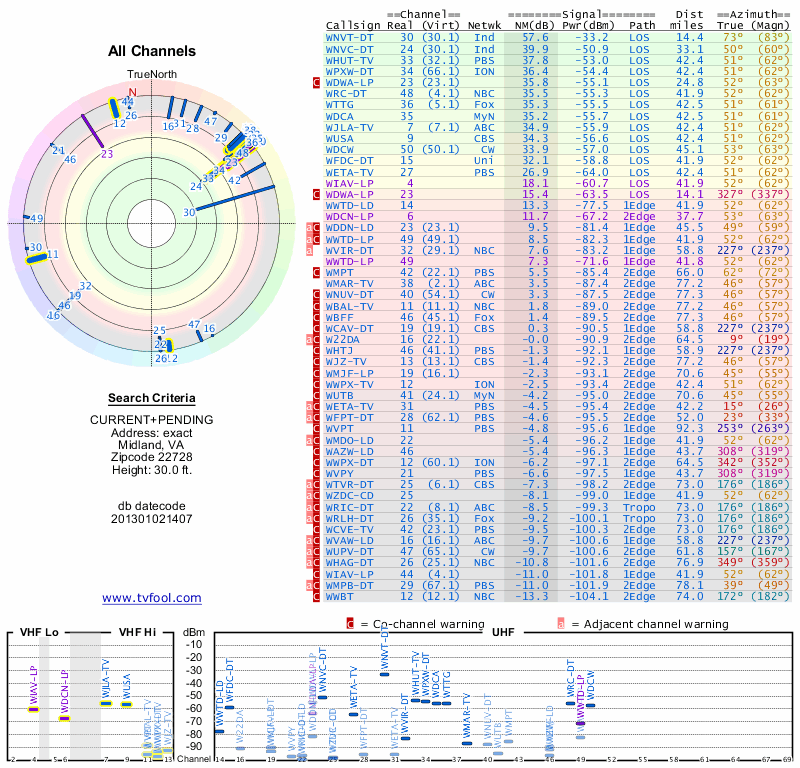Select the WWBT callsign at table bottom
Image resolution: width=800 pixels, height=768 pixels.
coord(339,597)
